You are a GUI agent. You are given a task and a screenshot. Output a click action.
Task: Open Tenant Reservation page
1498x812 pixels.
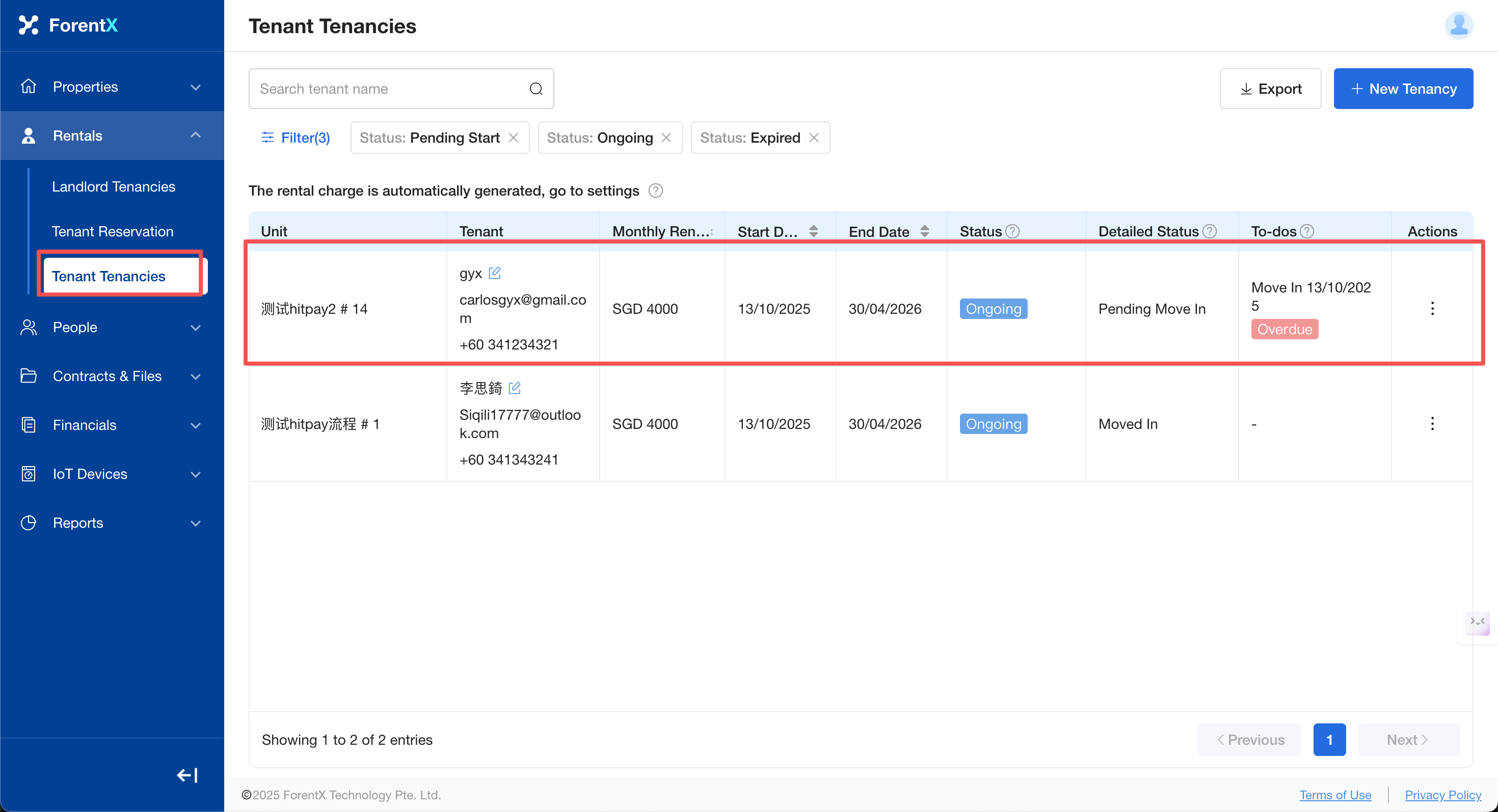112,231
